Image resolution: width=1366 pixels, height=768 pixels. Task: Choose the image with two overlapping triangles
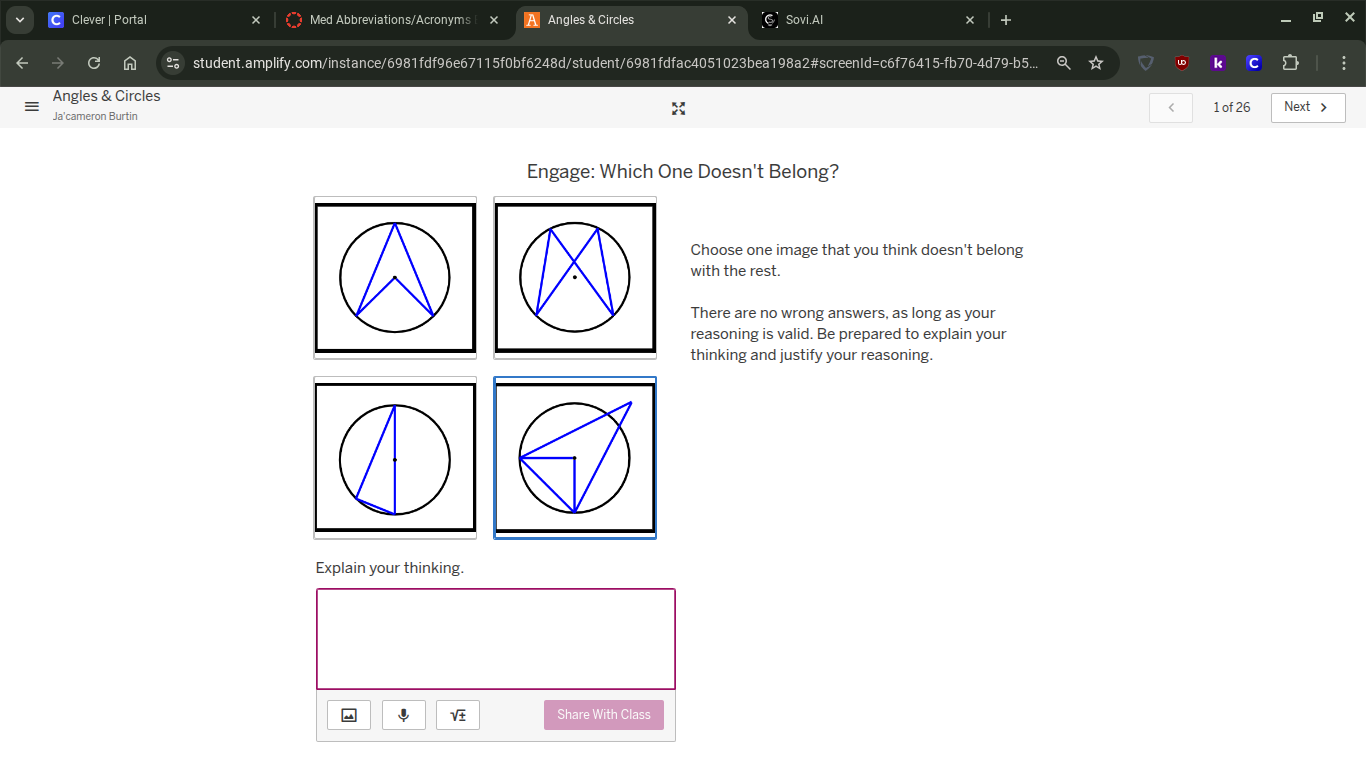point(575,277)
